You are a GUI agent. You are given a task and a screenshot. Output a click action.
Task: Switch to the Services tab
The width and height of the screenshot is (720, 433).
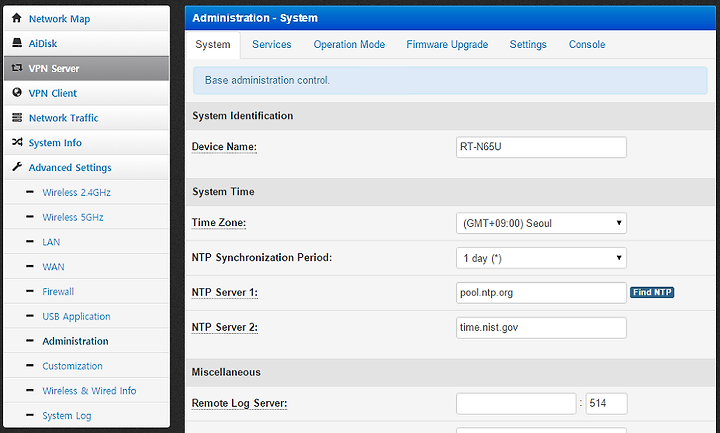(271, 45)
